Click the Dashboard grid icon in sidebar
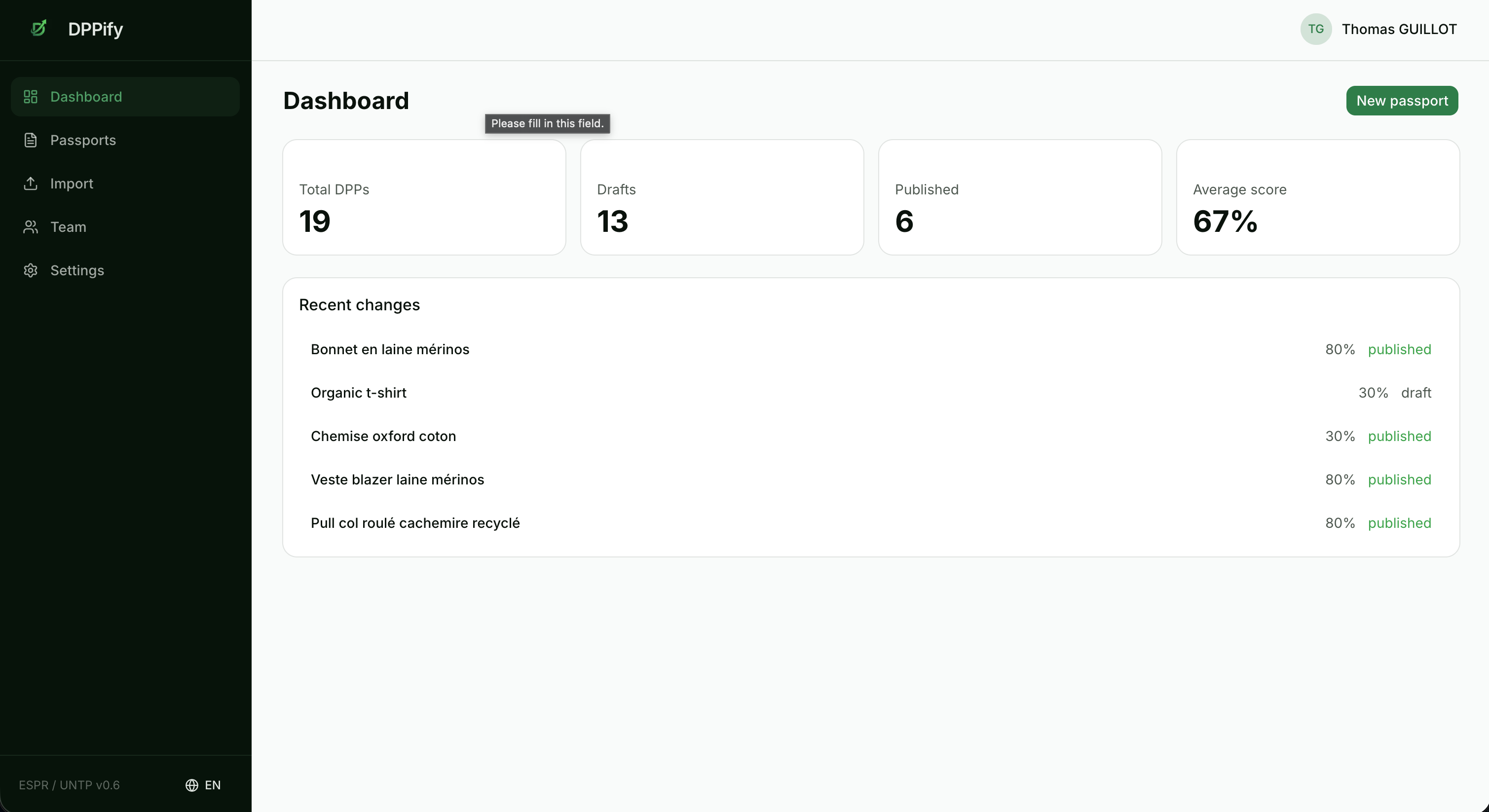The height and width of the screenshot is (812, 1489). click(31, 97)
